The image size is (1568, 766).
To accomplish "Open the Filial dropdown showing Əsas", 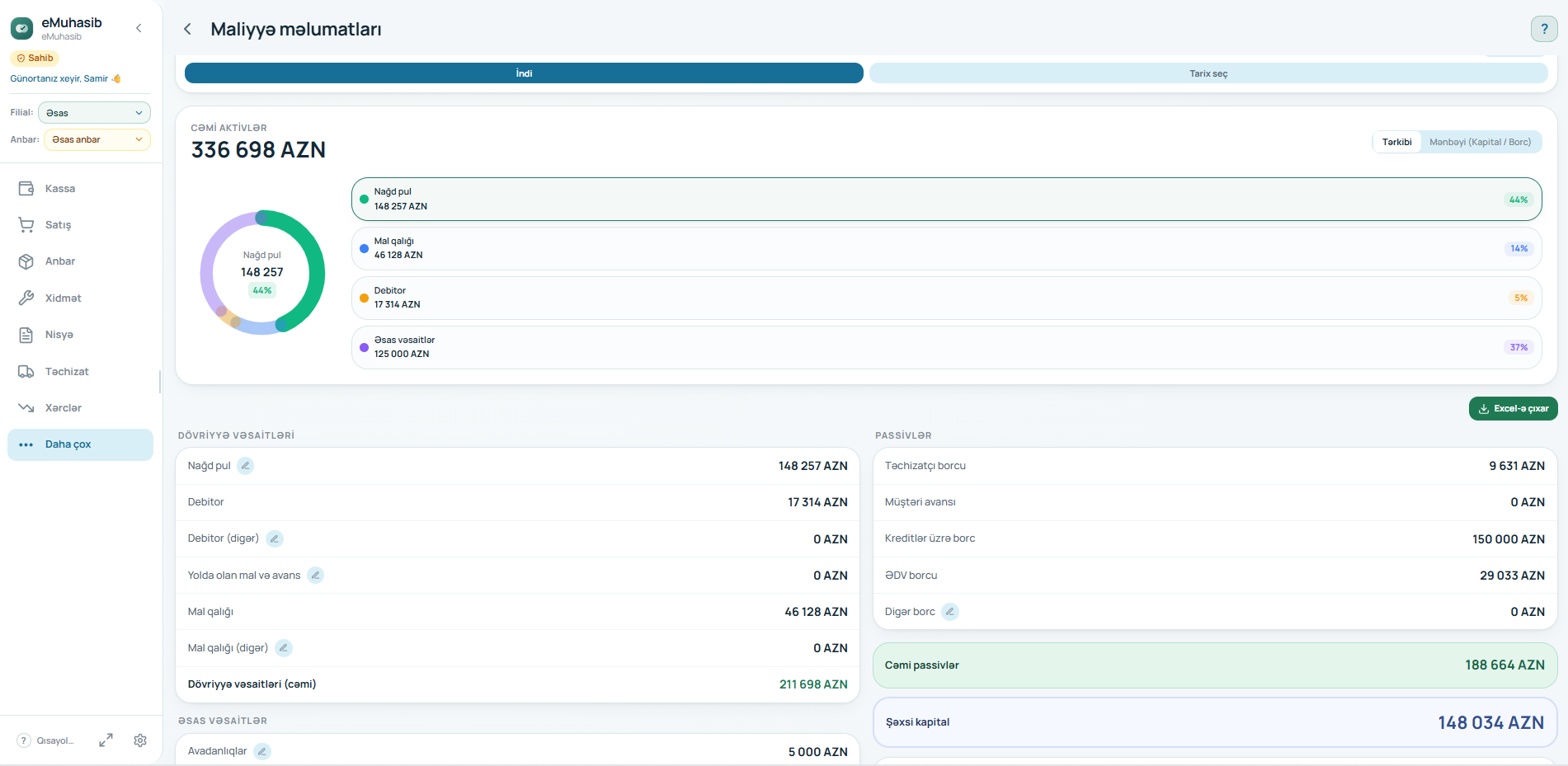I will click(x=94, y=113).
